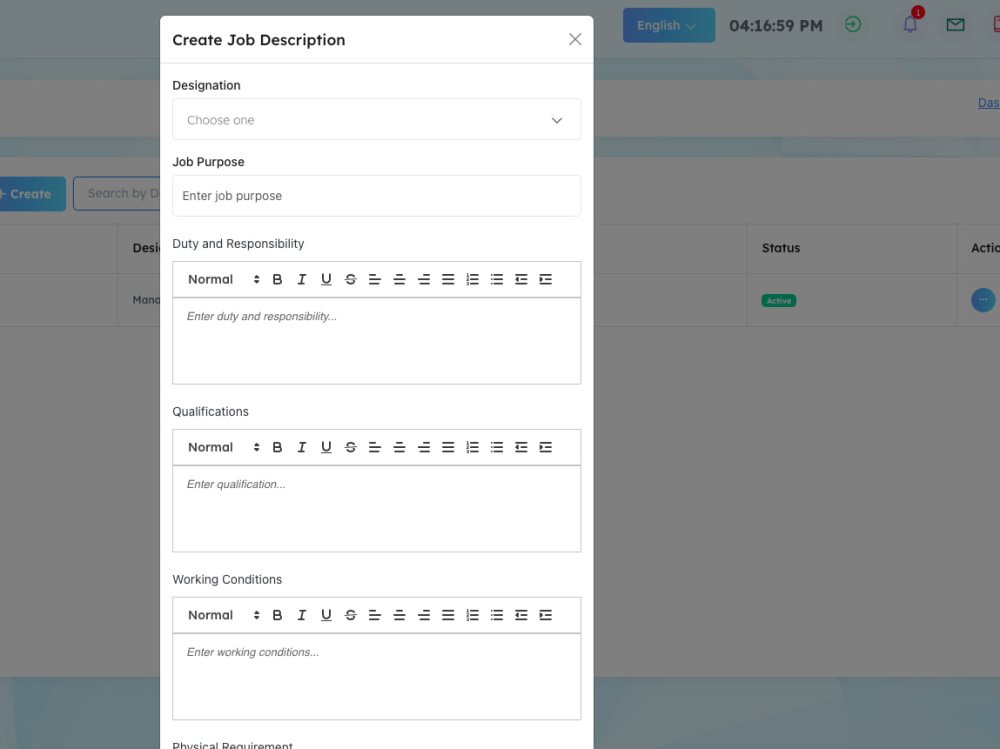Insert ordered list in Qualifications editor
Screen dimensions: 1000x749
[473, 447]
